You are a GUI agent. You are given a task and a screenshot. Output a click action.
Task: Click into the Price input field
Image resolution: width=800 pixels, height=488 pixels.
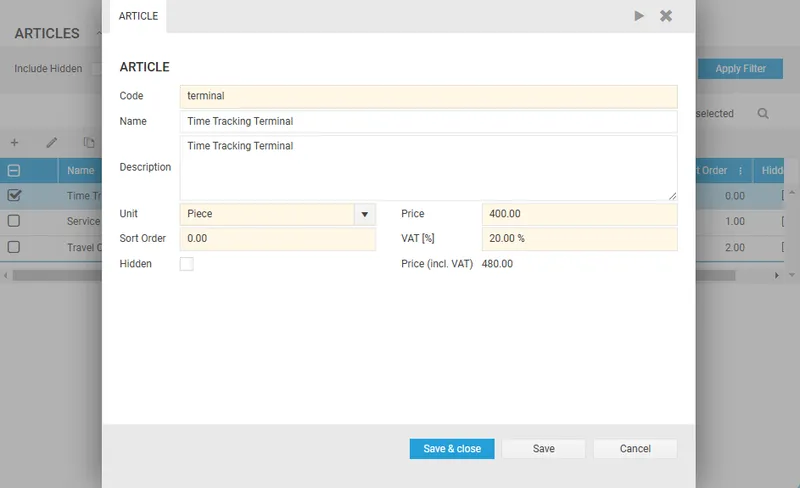(x=579, y=214)
